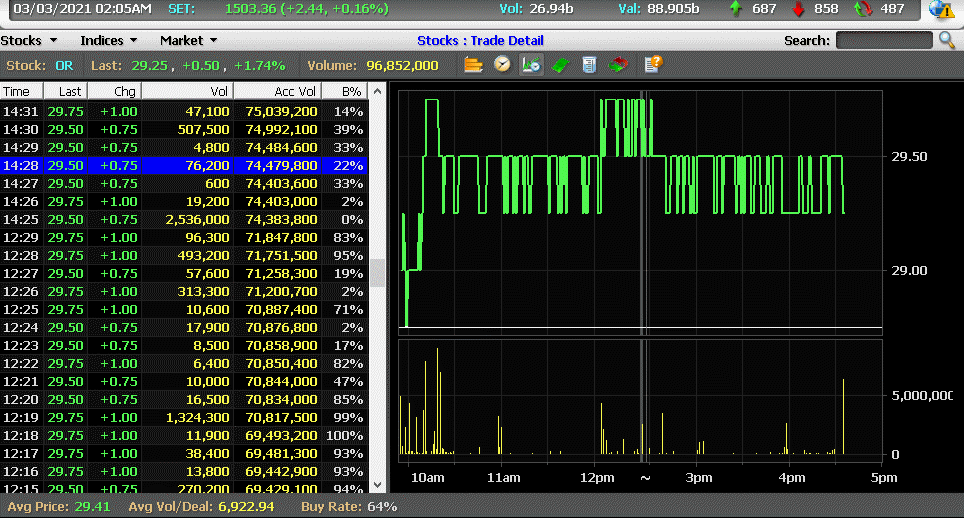Viewport: 964px width, 518px height.
Task: Sort by the Time column header
Action: pyautogui.click(x=22, y=92)
